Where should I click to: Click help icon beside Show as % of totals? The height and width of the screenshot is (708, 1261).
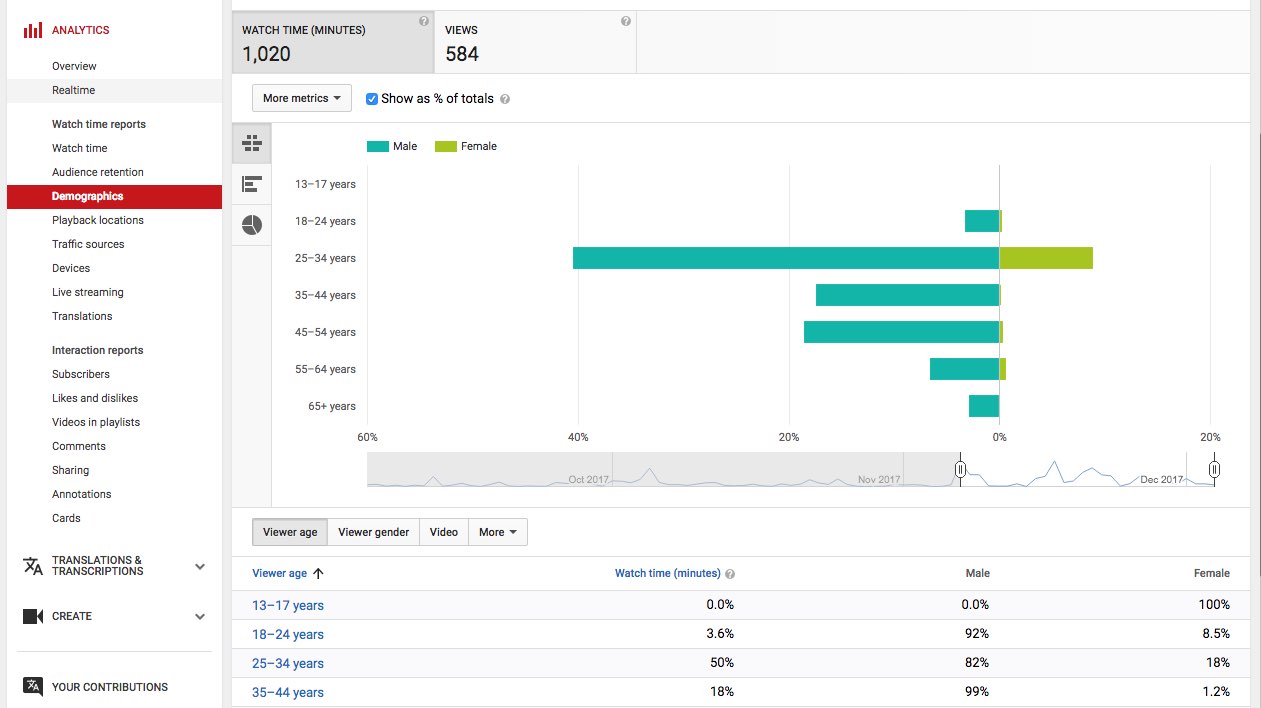[x=505, y=99]
